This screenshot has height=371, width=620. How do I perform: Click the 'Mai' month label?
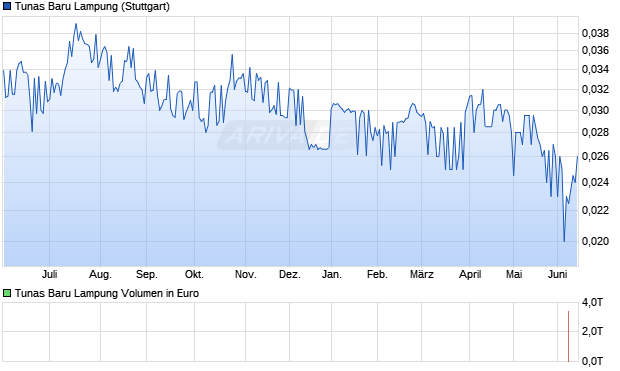pos(514,274)
